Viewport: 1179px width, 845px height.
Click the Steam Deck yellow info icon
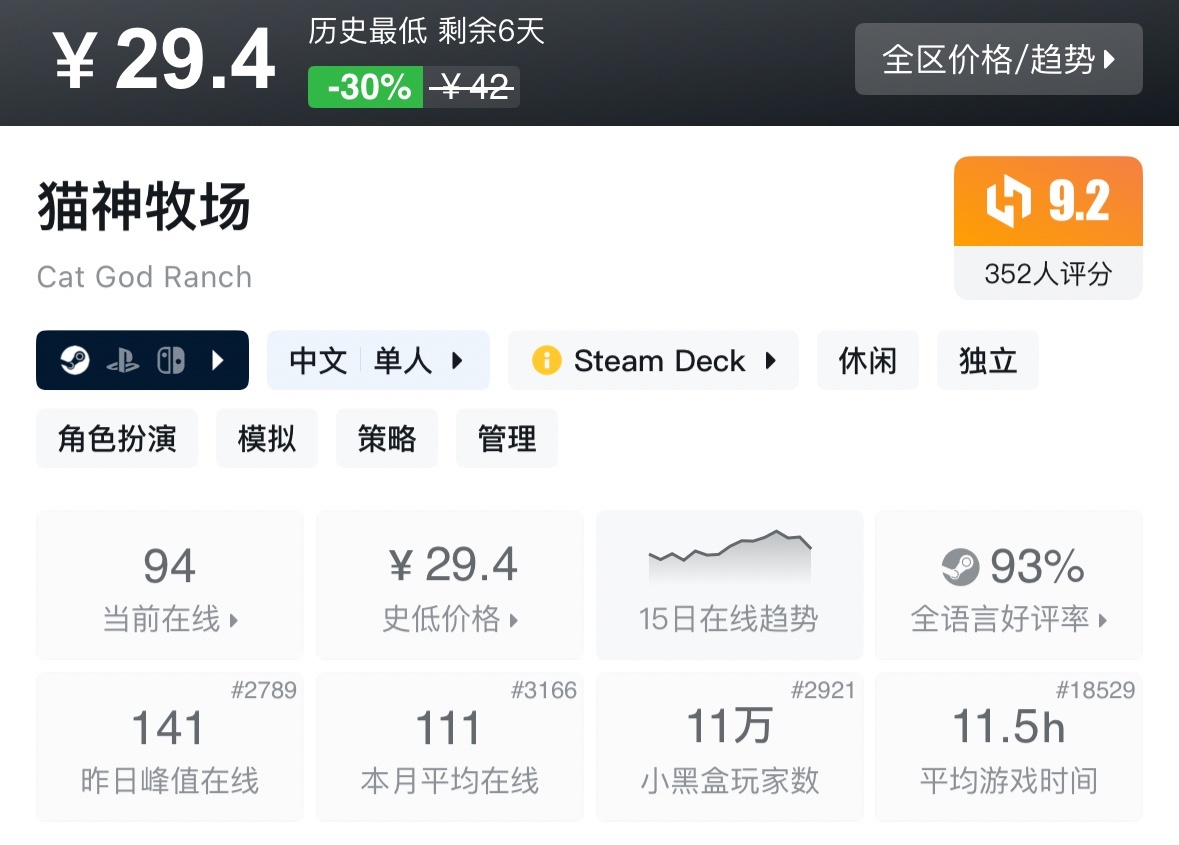click(x=546, y=360)
